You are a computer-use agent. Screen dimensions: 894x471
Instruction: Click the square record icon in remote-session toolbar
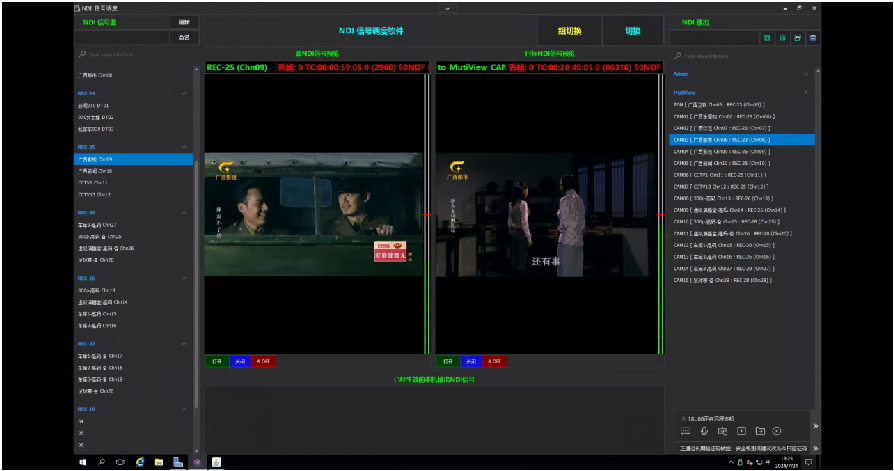pos(741,431)
